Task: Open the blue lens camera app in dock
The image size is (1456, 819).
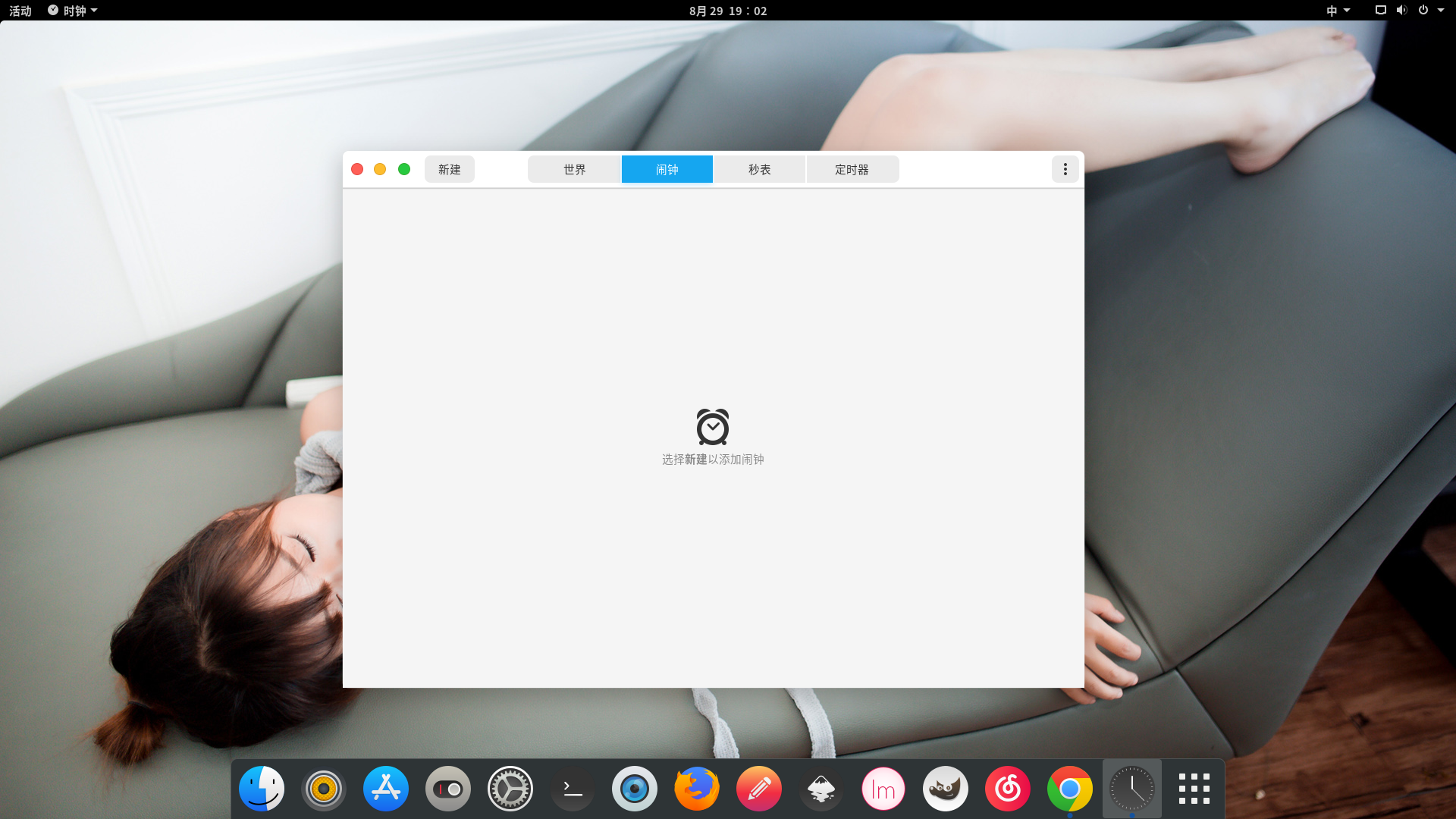Action: pos(635,789)
